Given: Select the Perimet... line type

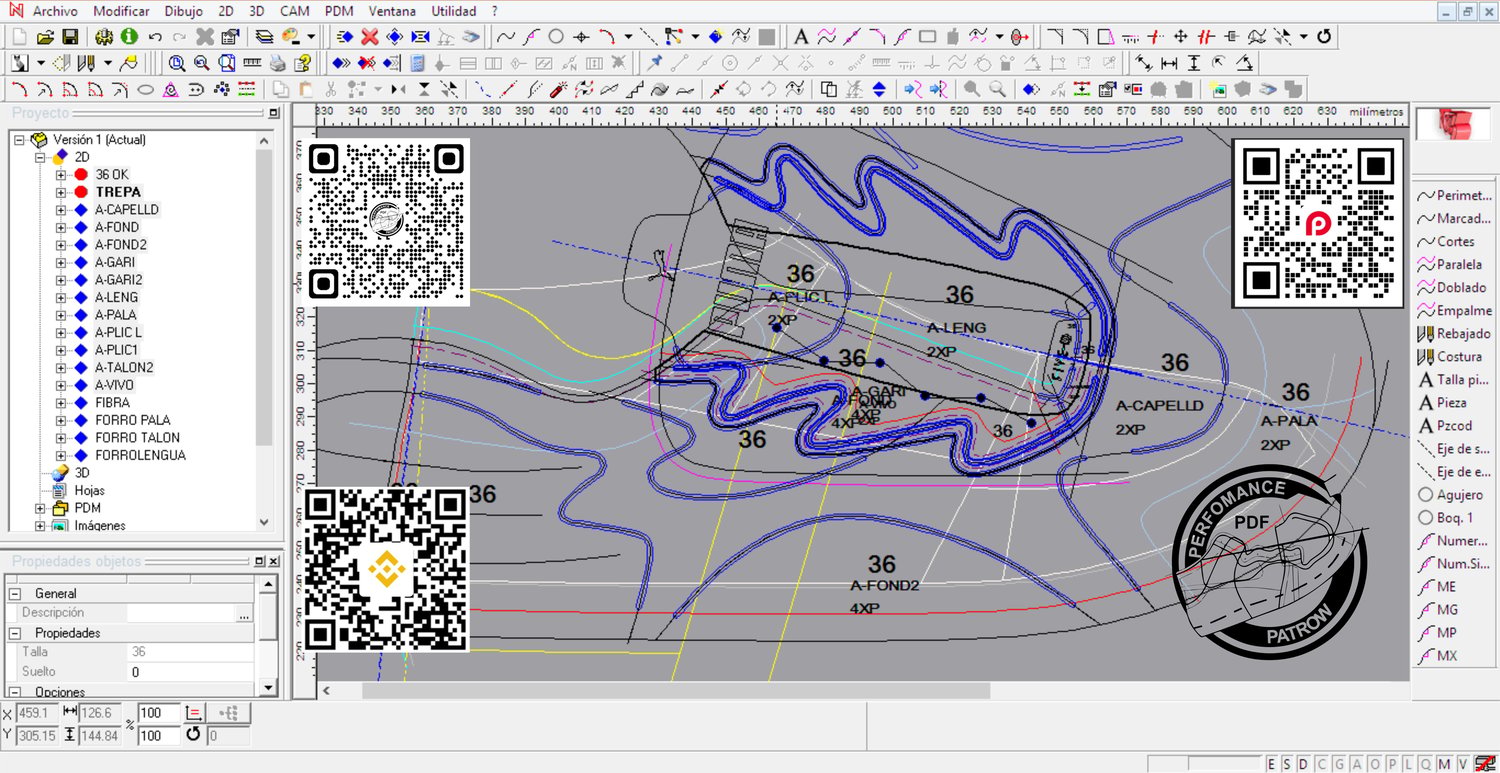Looking at the screenshot, I should pyautogui.click(x=1453, y=196).
